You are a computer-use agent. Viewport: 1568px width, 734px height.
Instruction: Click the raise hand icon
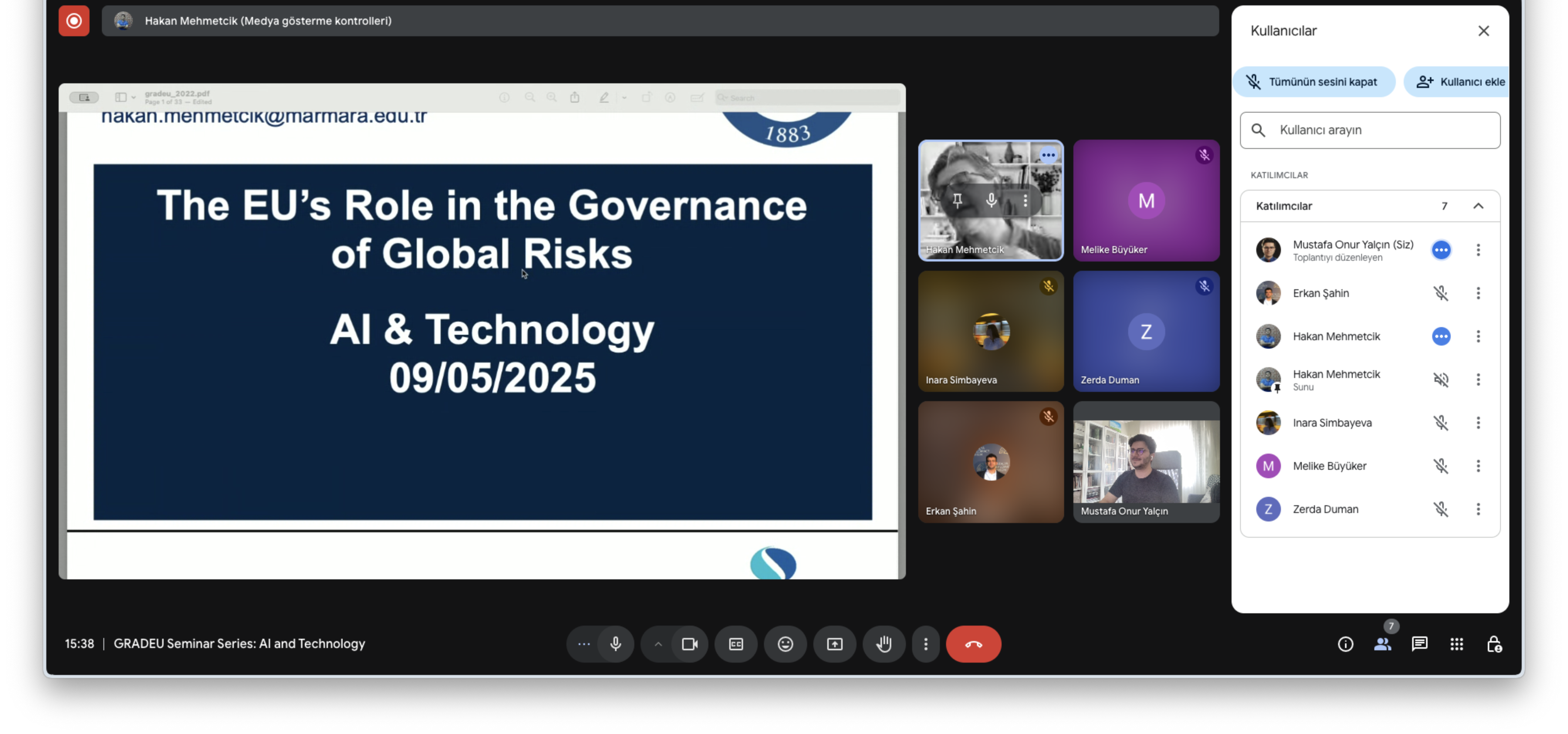pos(884,644)
